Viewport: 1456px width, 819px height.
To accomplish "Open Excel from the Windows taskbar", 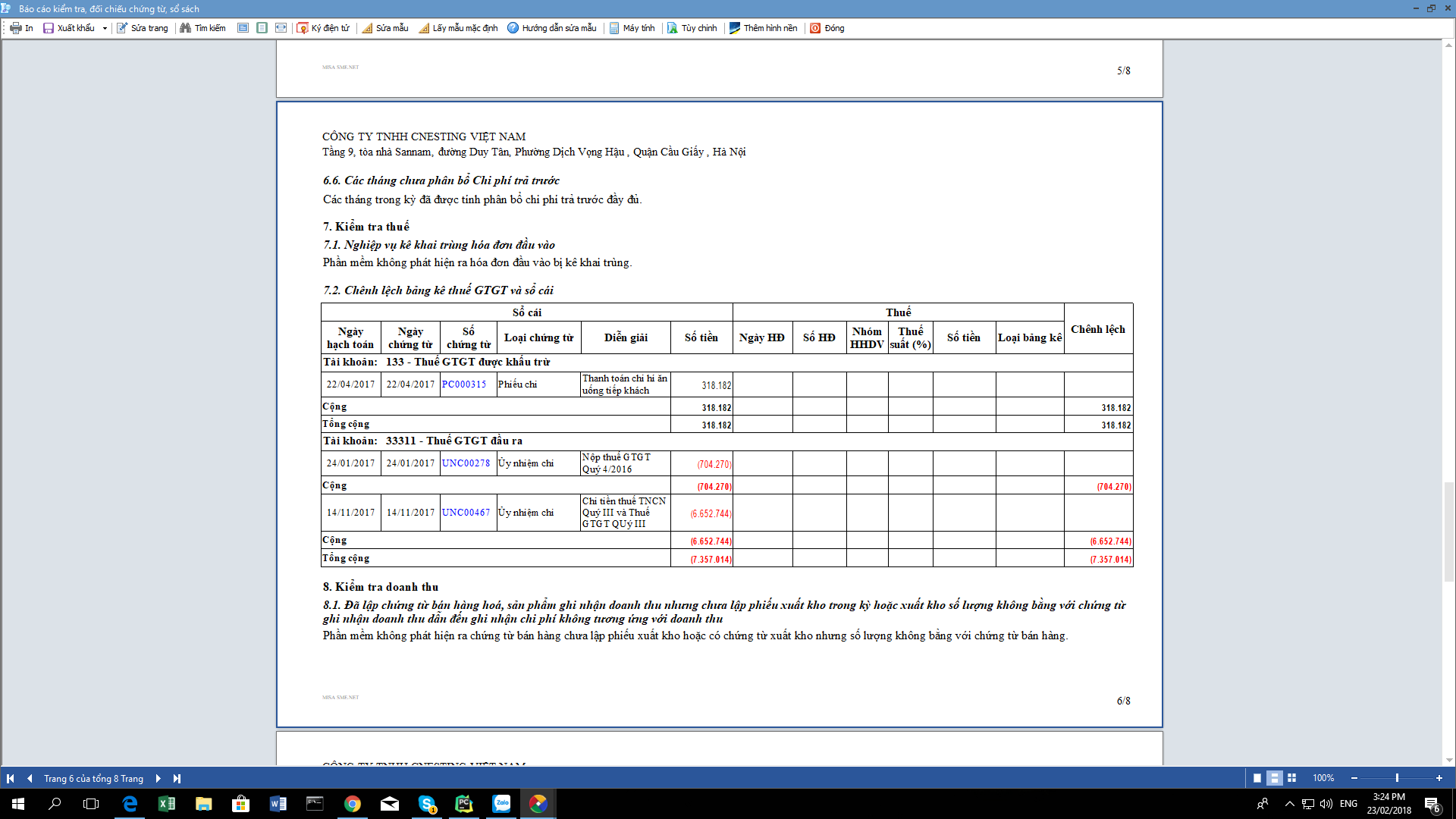I will click(166, 804).
